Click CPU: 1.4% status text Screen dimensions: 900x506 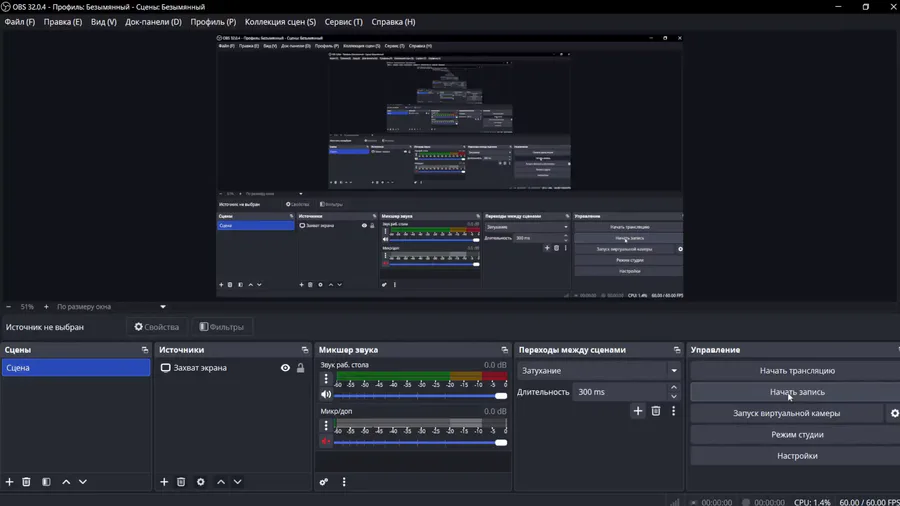click(812, 502)
